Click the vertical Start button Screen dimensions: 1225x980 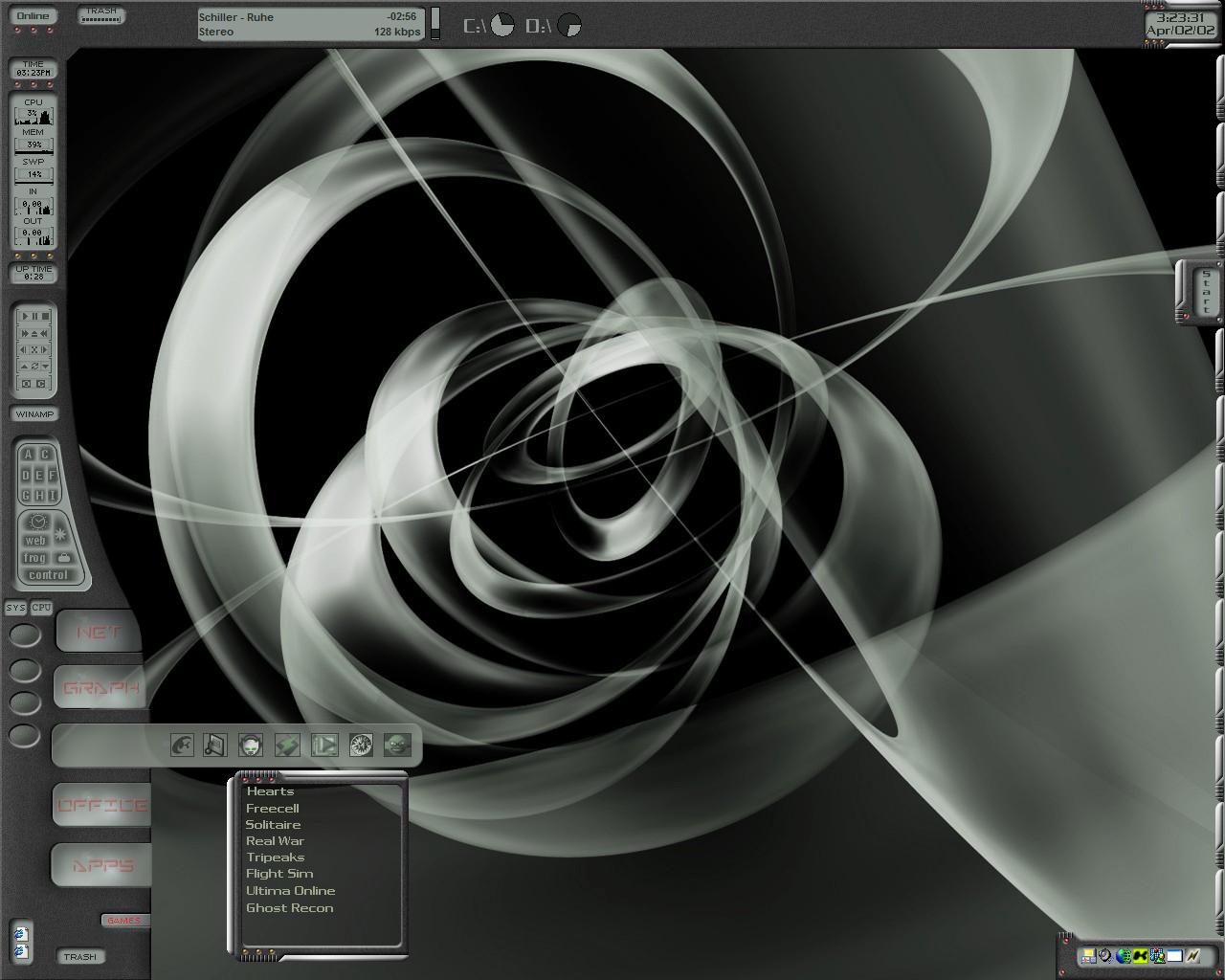(1206, 293)
